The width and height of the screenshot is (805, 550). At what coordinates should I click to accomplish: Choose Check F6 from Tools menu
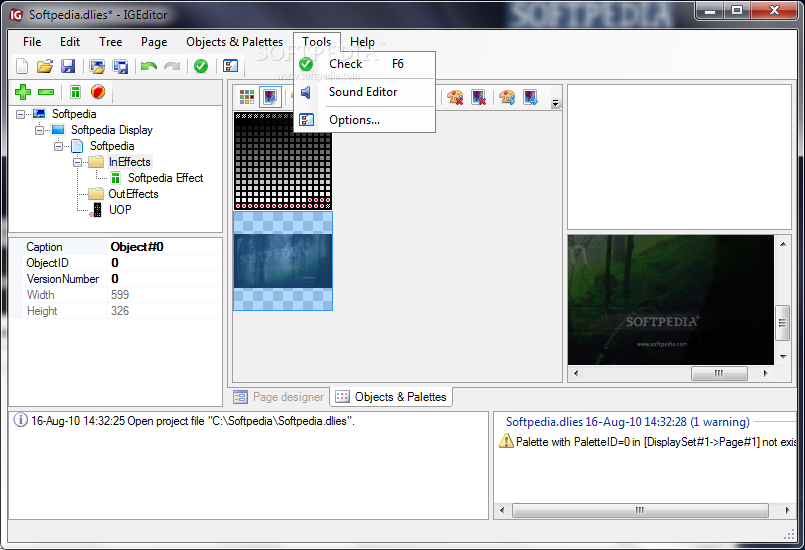tap(365, 64)
